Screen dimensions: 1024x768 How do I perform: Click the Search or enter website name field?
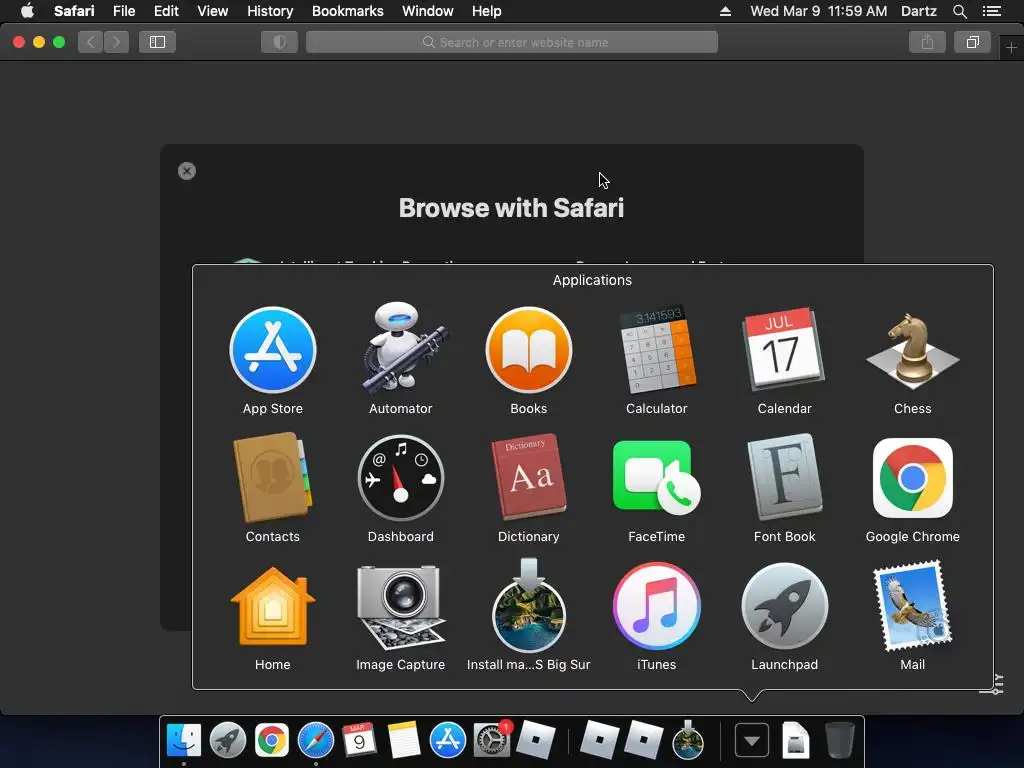512,42
